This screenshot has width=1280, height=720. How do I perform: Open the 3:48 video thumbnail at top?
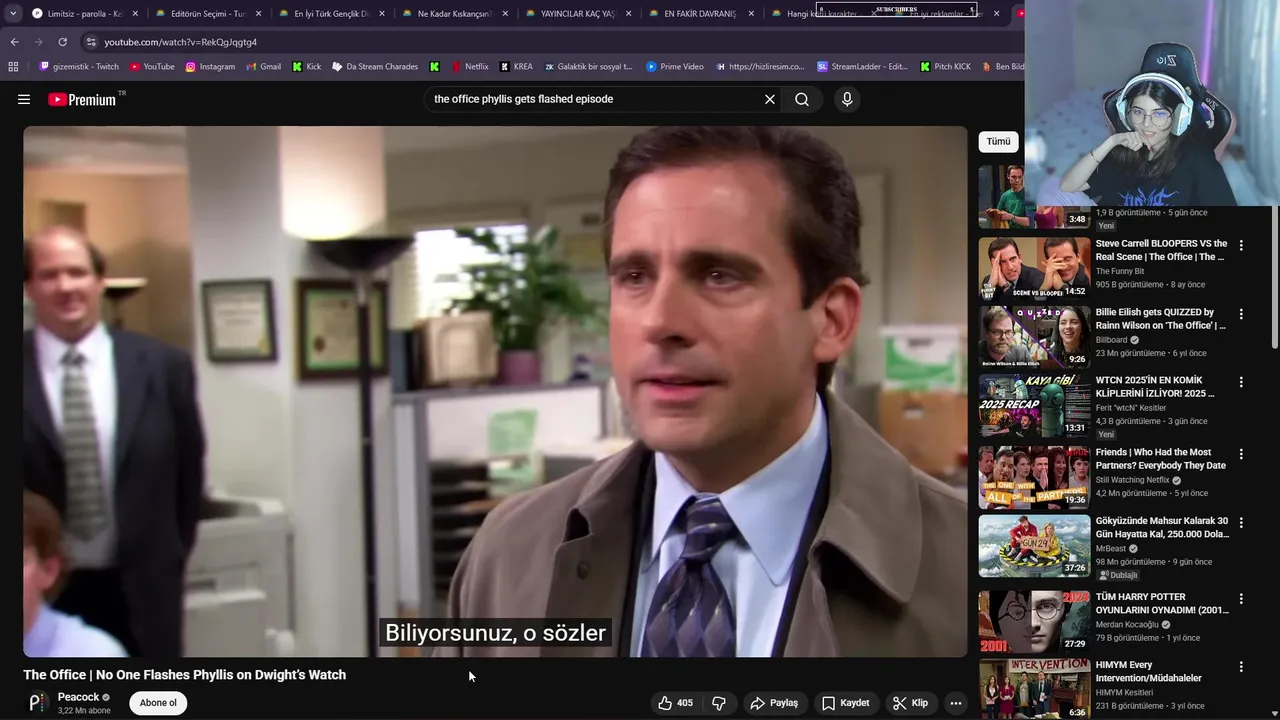pos(1034,197)
